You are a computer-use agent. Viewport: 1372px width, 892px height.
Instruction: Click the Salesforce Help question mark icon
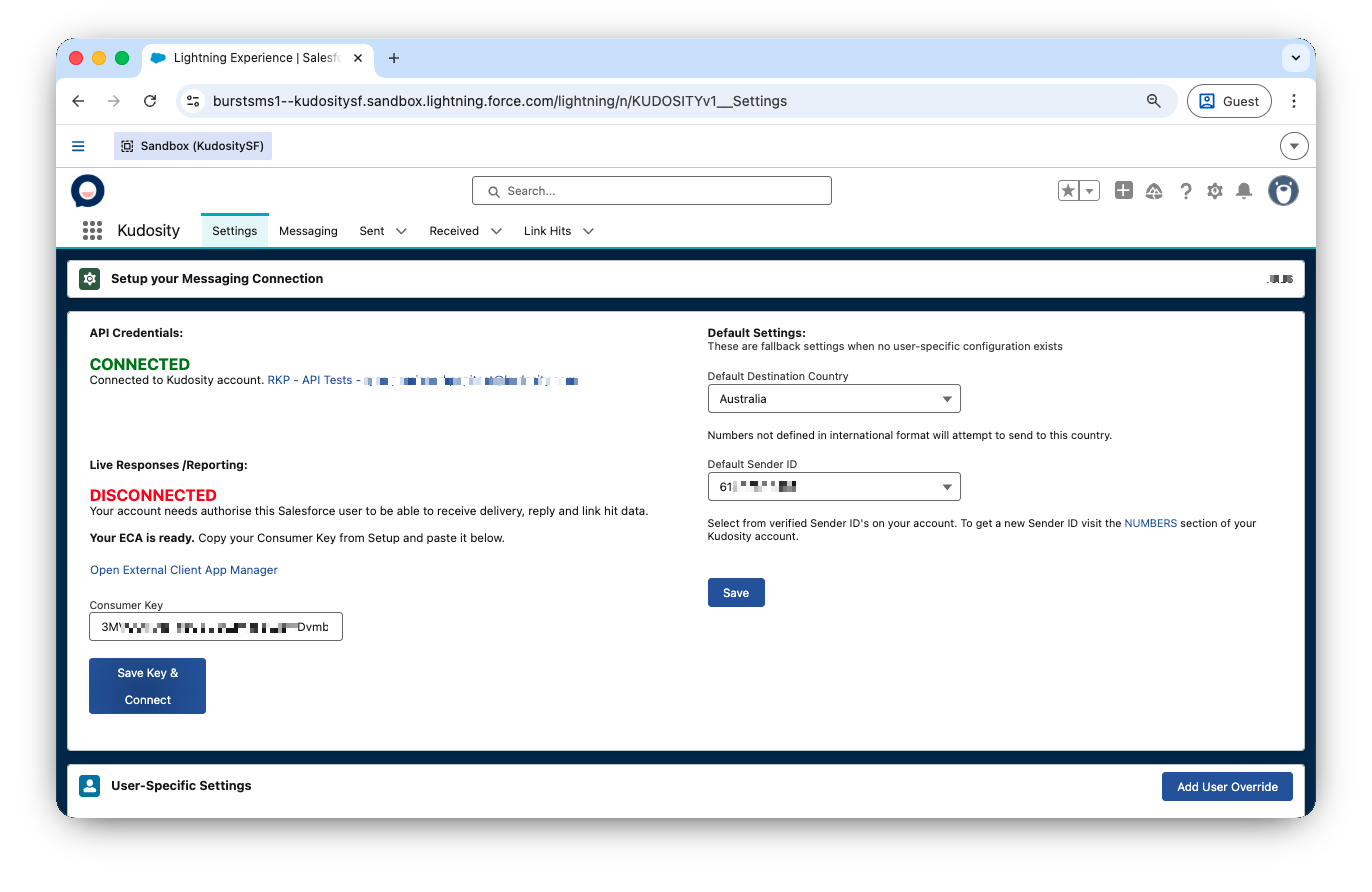(x=1185, y=191)
